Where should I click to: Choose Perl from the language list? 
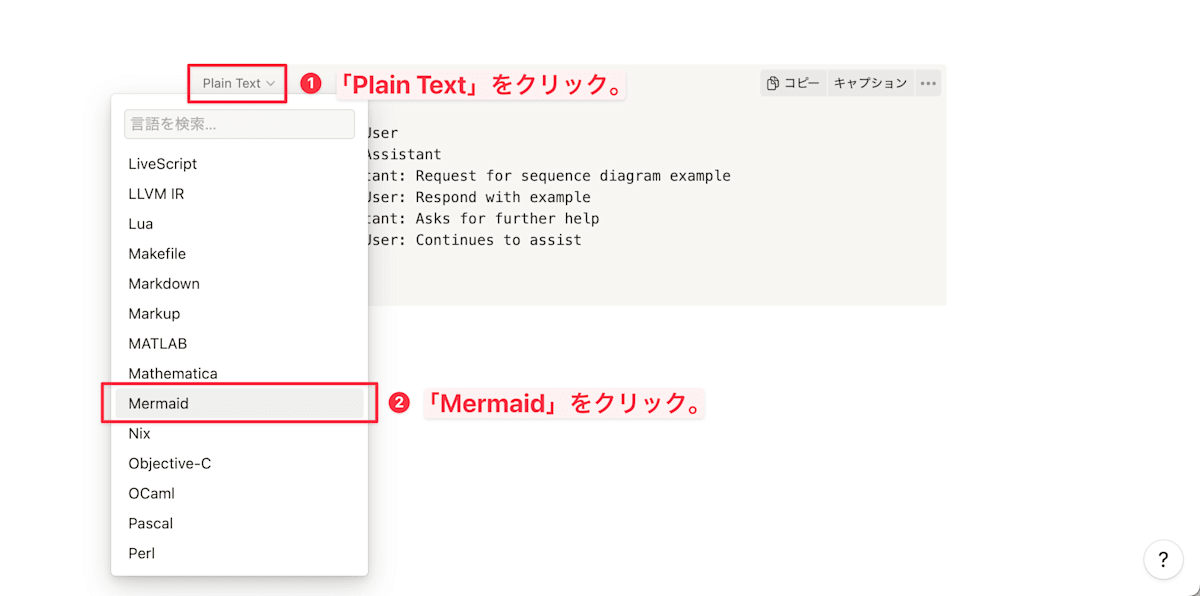[x=239, y=554]
